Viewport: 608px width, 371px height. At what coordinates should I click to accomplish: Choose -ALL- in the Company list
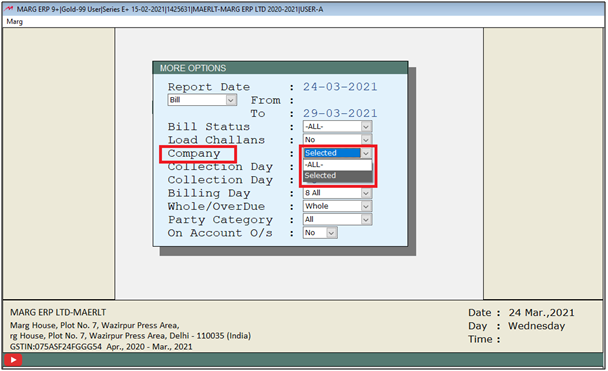click(337, 165)
